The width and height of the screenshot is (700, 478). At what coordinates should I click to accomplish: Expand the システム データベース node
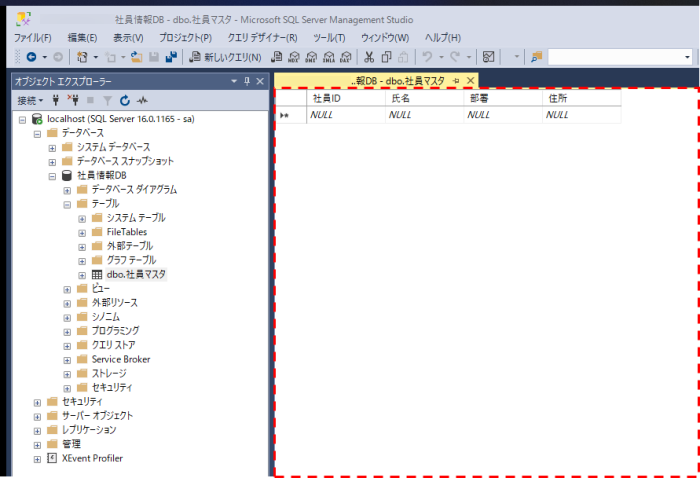point(53,147)
